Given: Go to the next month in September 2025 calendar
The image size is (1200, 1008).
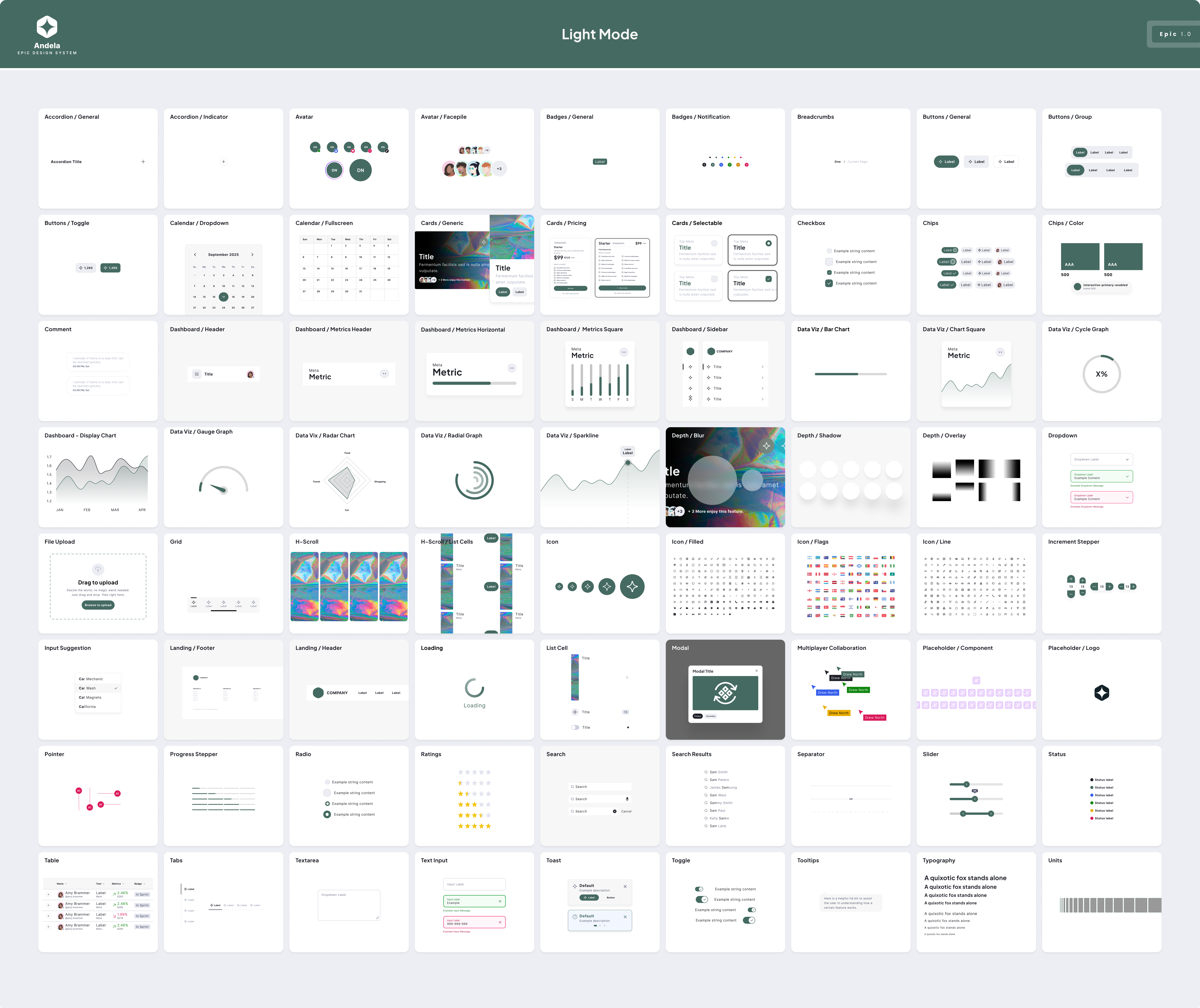Looking at the screenshot, I should 252,255.
